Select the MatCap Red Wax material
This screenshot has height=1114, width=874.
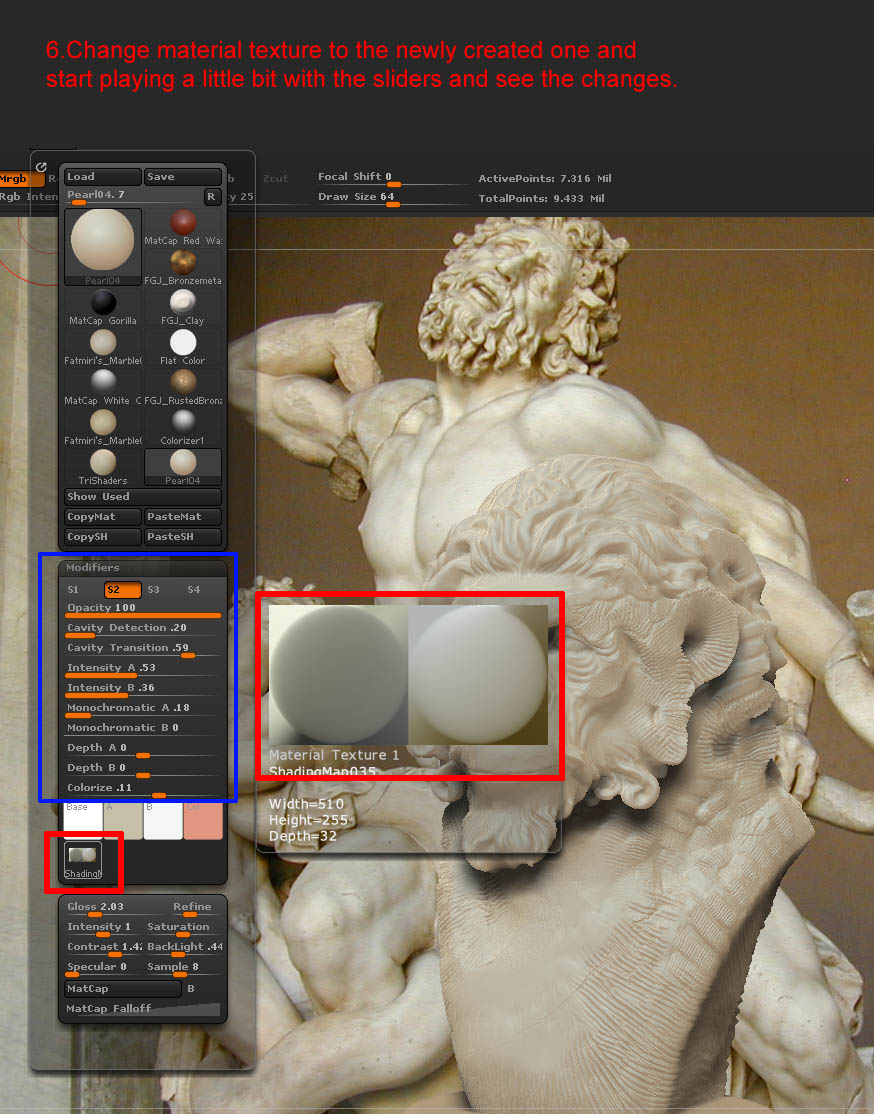pos(183,228)
